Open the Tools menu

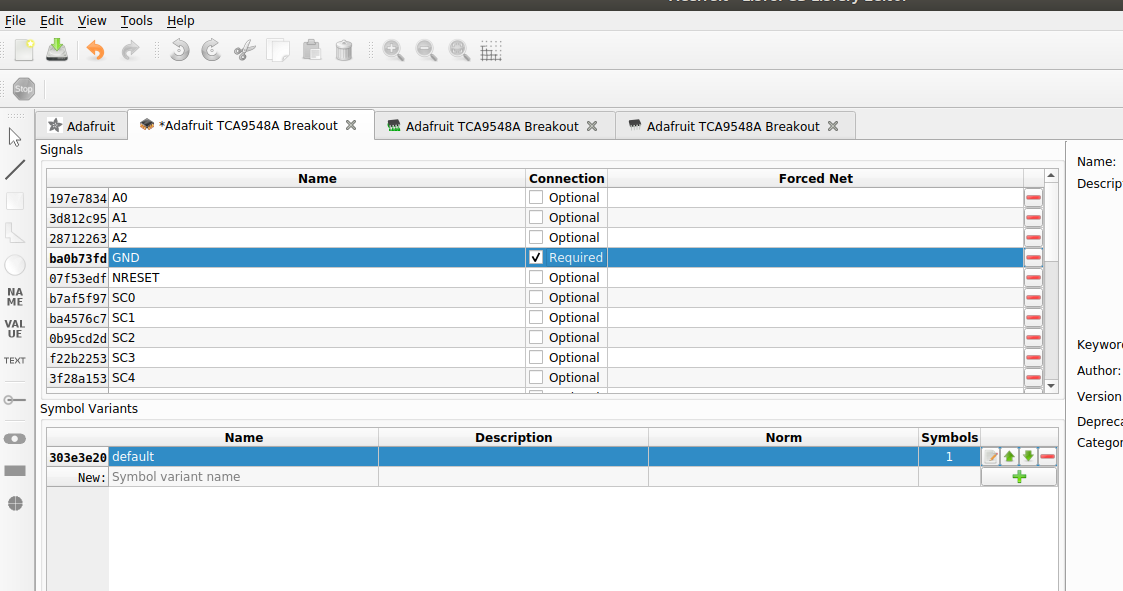136,20
